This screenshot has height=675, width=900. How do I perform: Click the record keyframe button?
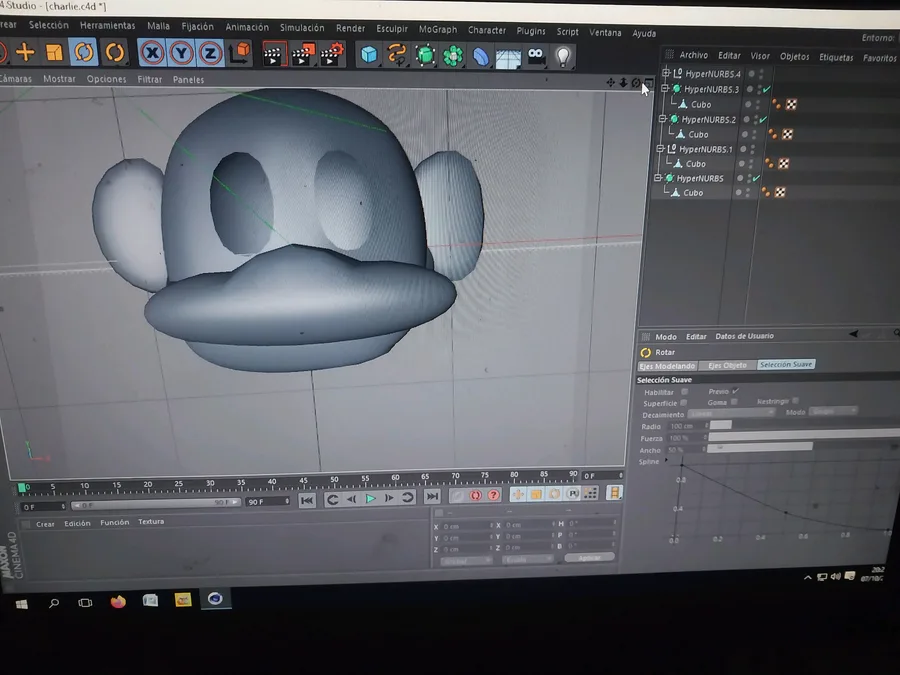[457, 495]
